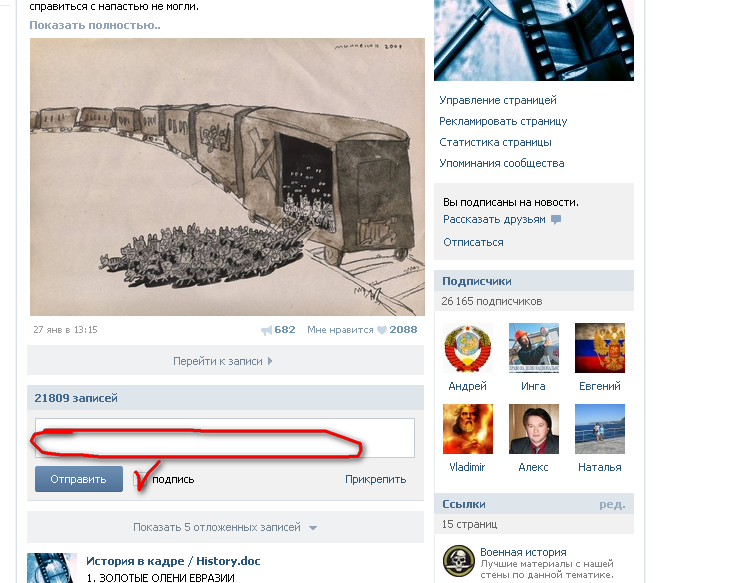Click ред. to edit links
Image resolution: width=745 pixels, height=583 pixels.
tap(612, 504)
